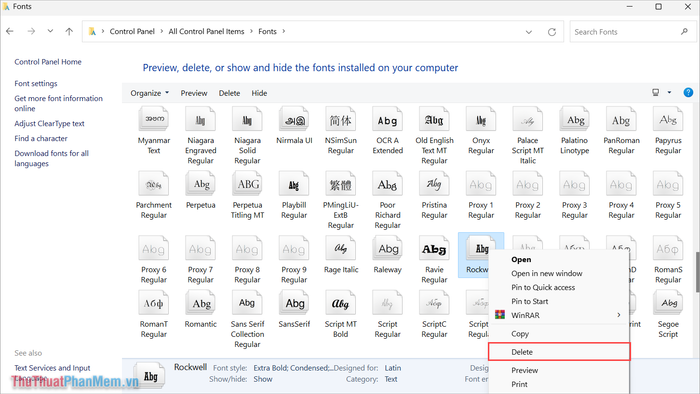700x394 pixels.
Task: Select the Nirmala UI font icon
Action: [x=294, y=120]
